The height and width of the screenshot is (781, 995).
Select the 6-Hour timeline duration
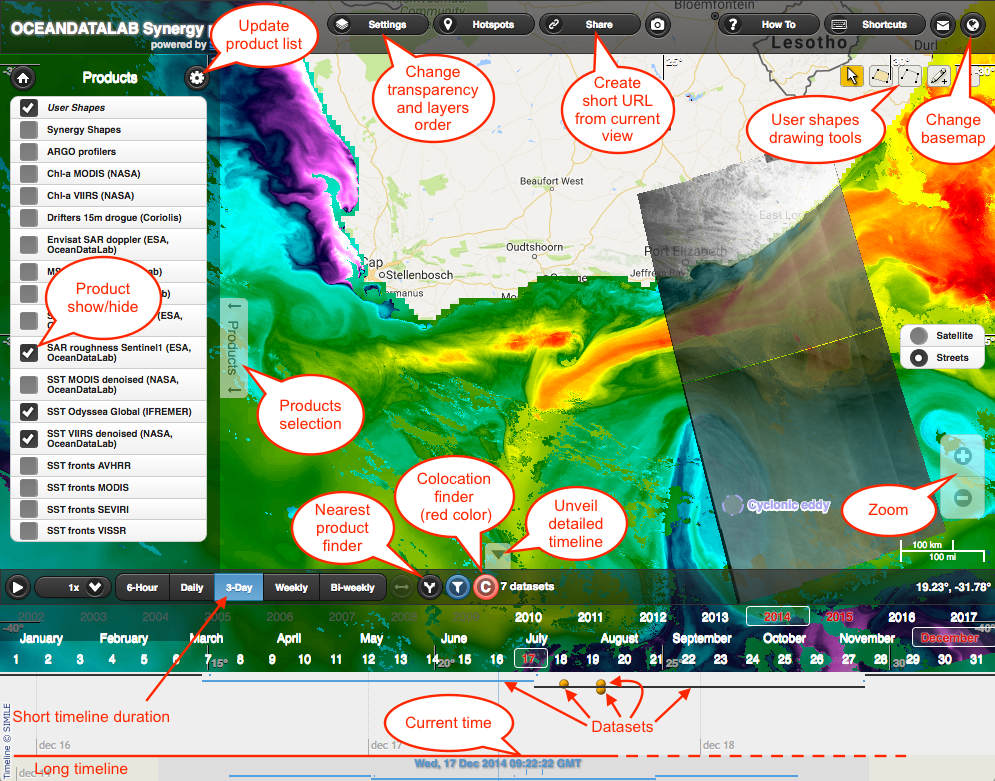142,587
